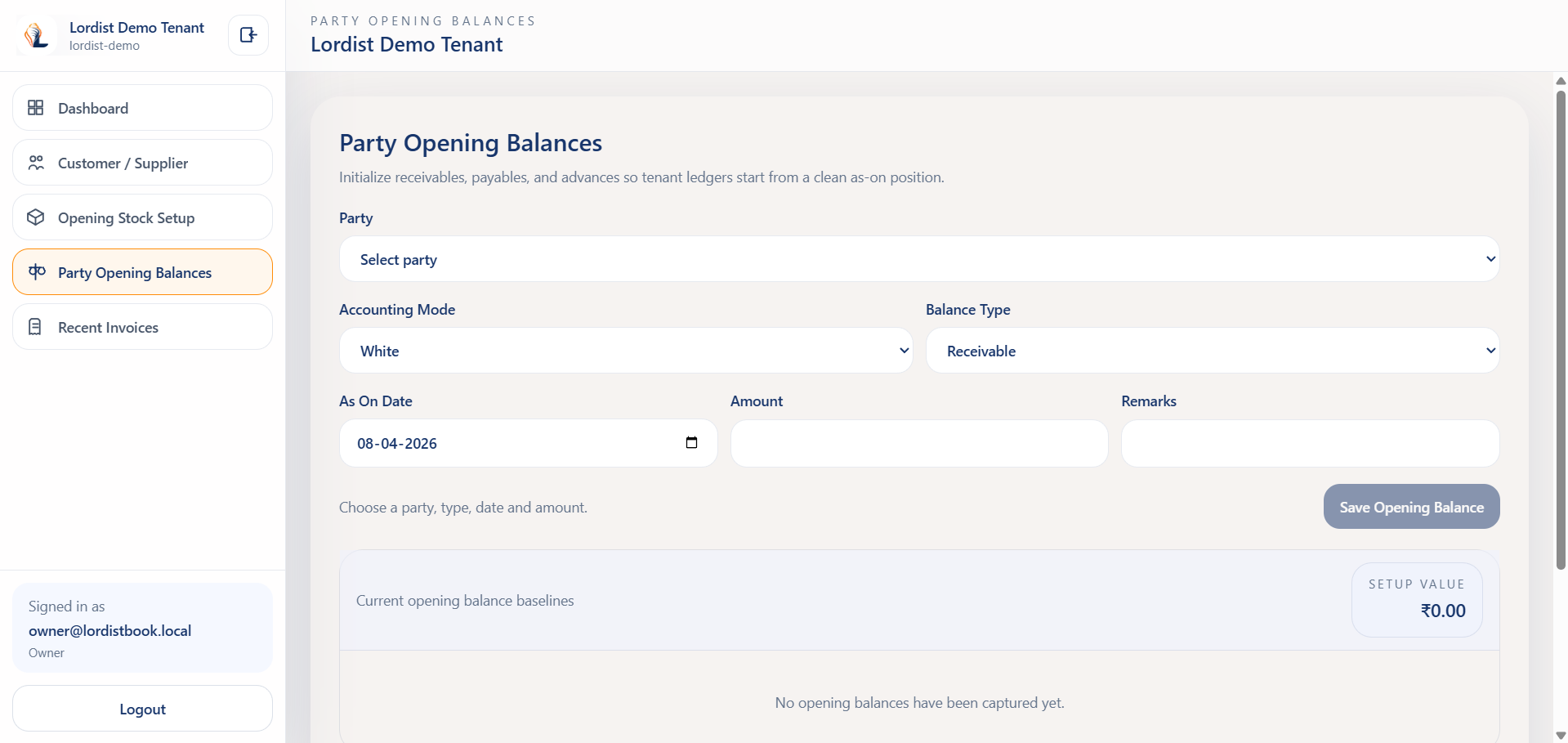This screenshot has width=1568, height=743.
Task: Click the sidebar collapse icon button
Action: click(248, 35)
